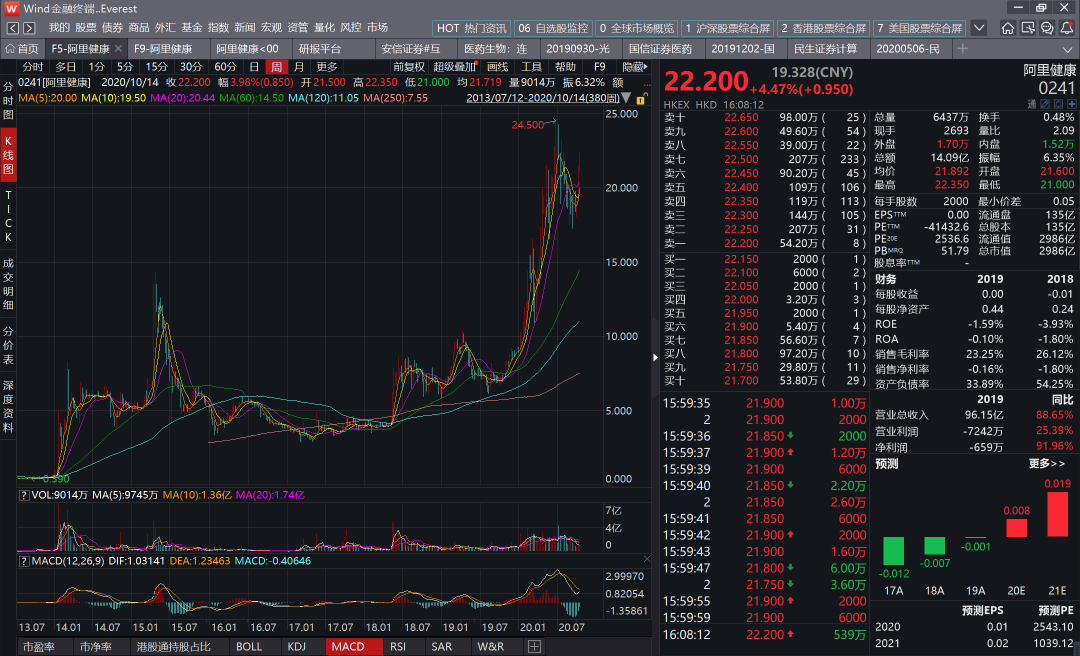Click the screenshot scissors icon

[1028, 28]
